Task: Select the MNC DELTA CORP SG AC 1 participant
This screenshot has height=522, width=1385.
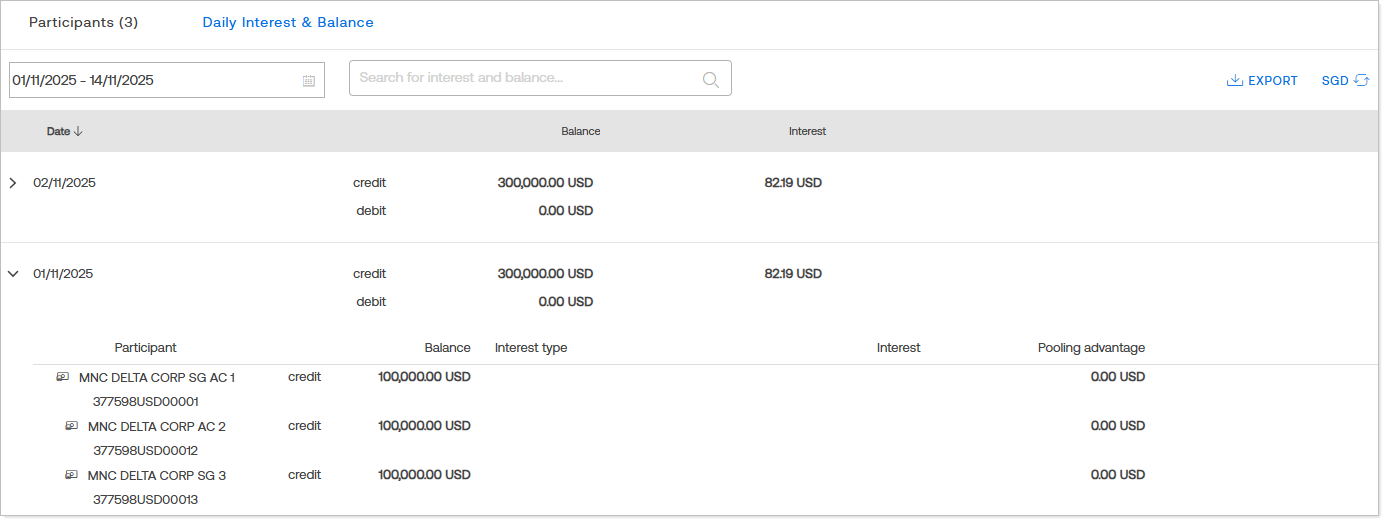Action: tap(157, 377)
